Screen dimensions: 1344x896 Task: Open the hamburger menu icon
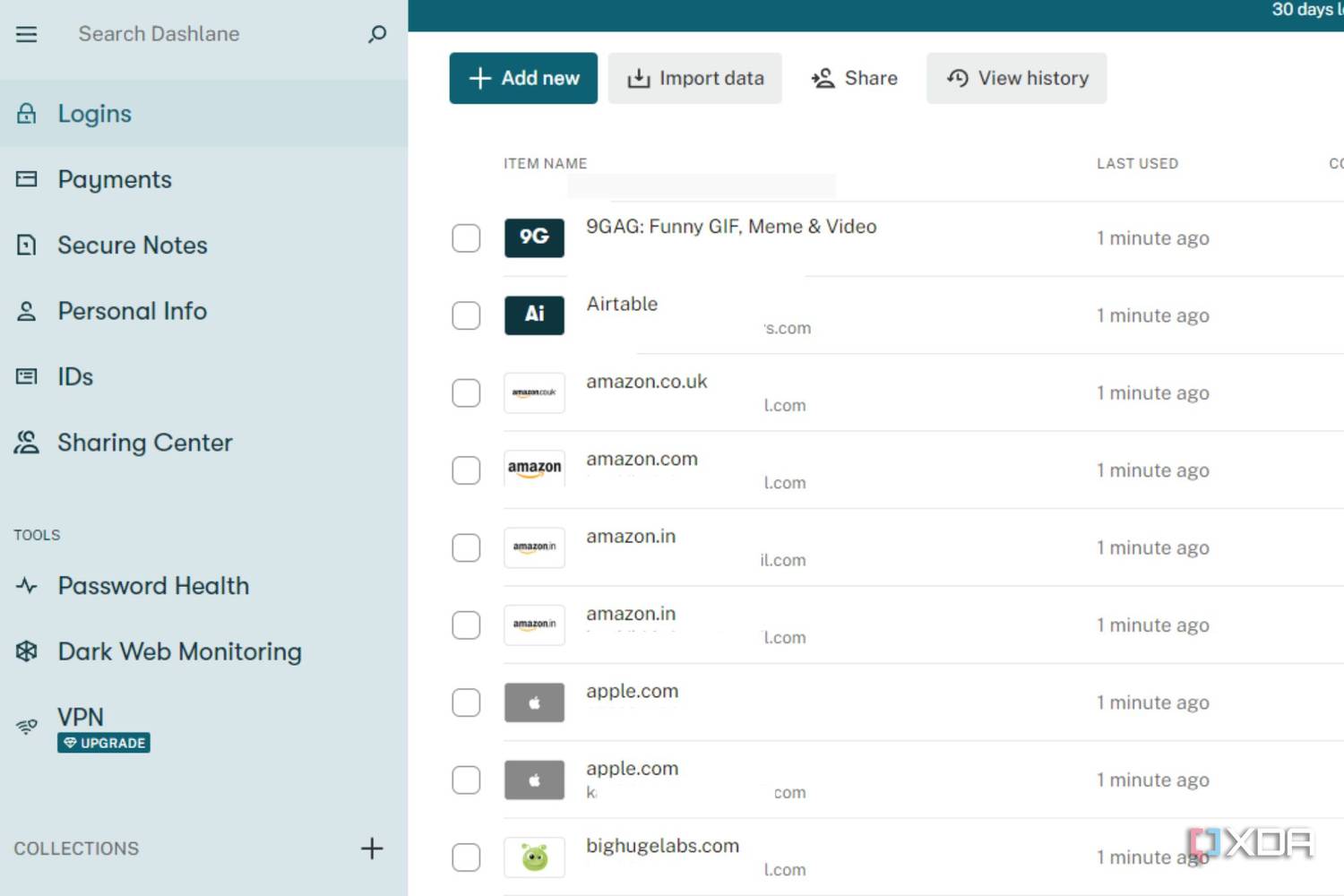pyautogui.click(x=27, y=34)
